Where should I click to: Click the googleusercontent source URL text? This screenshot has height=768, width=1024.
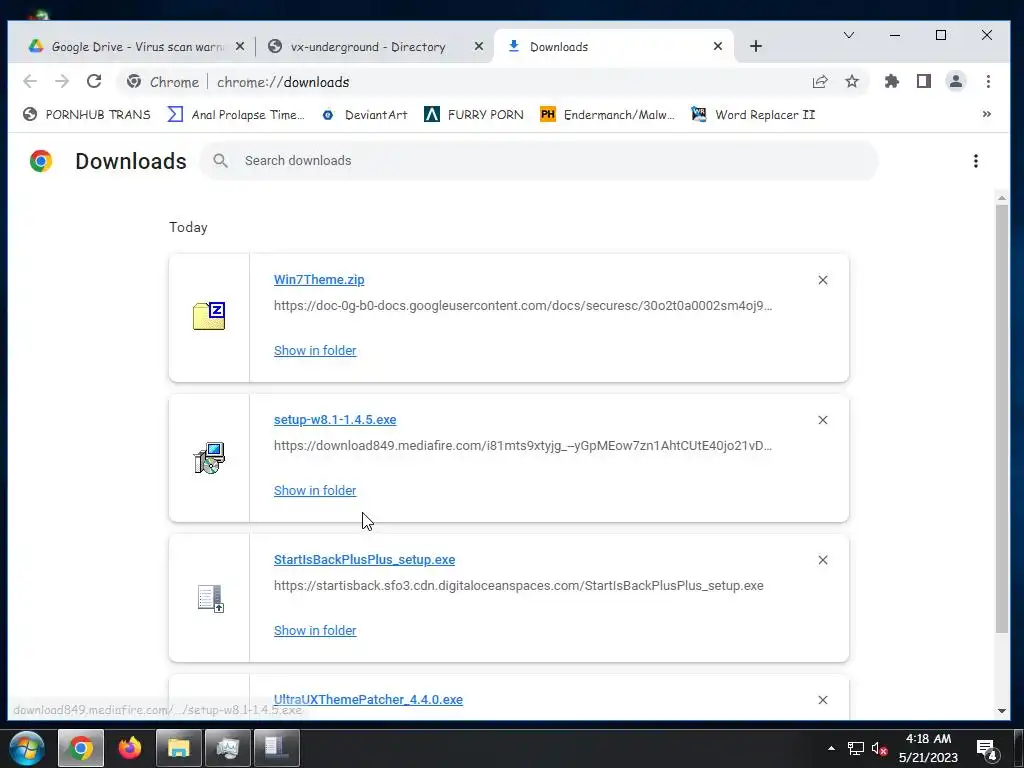tap(522, 306)
